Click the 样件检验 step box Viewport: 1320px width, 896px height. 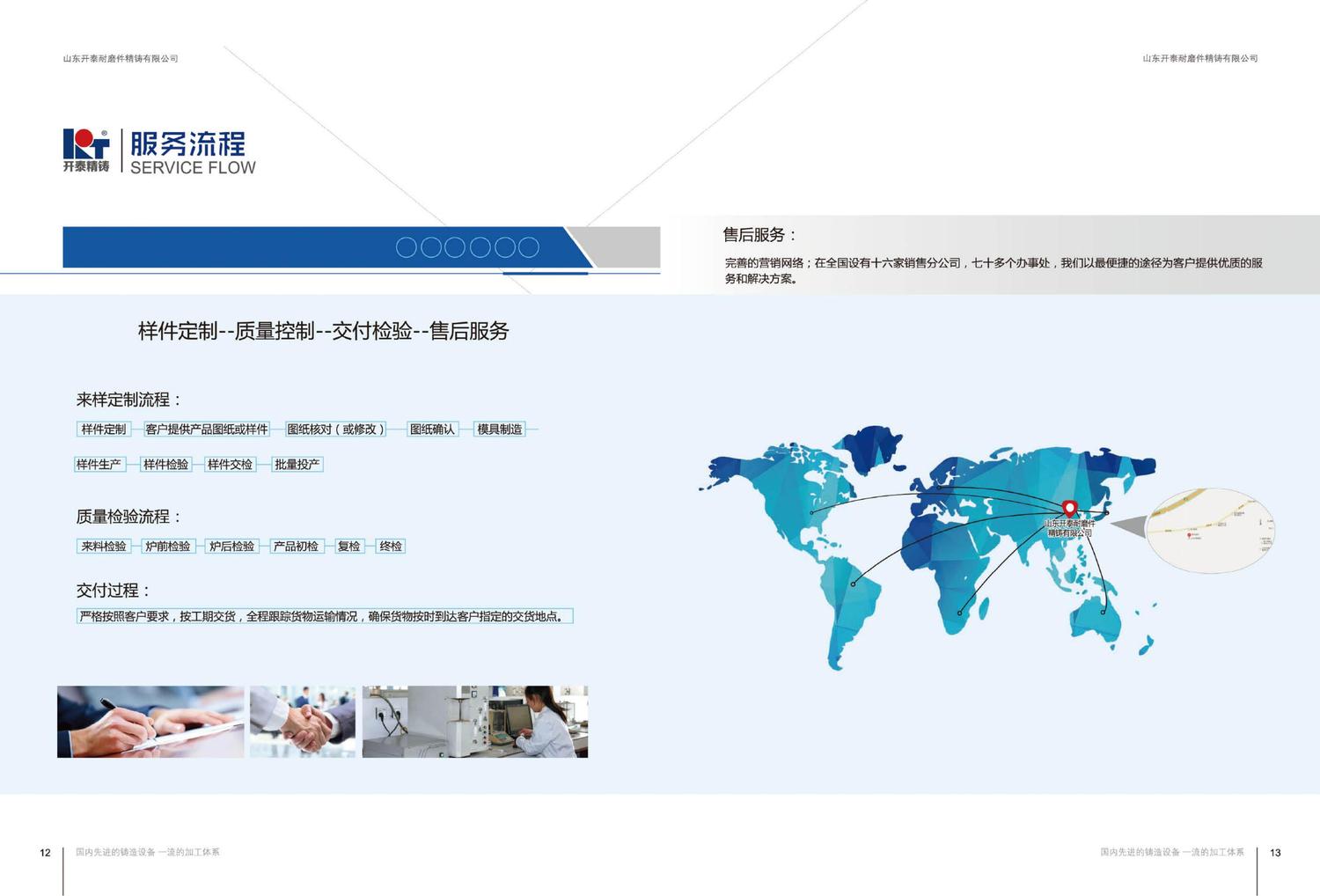[x=166, y=464]
